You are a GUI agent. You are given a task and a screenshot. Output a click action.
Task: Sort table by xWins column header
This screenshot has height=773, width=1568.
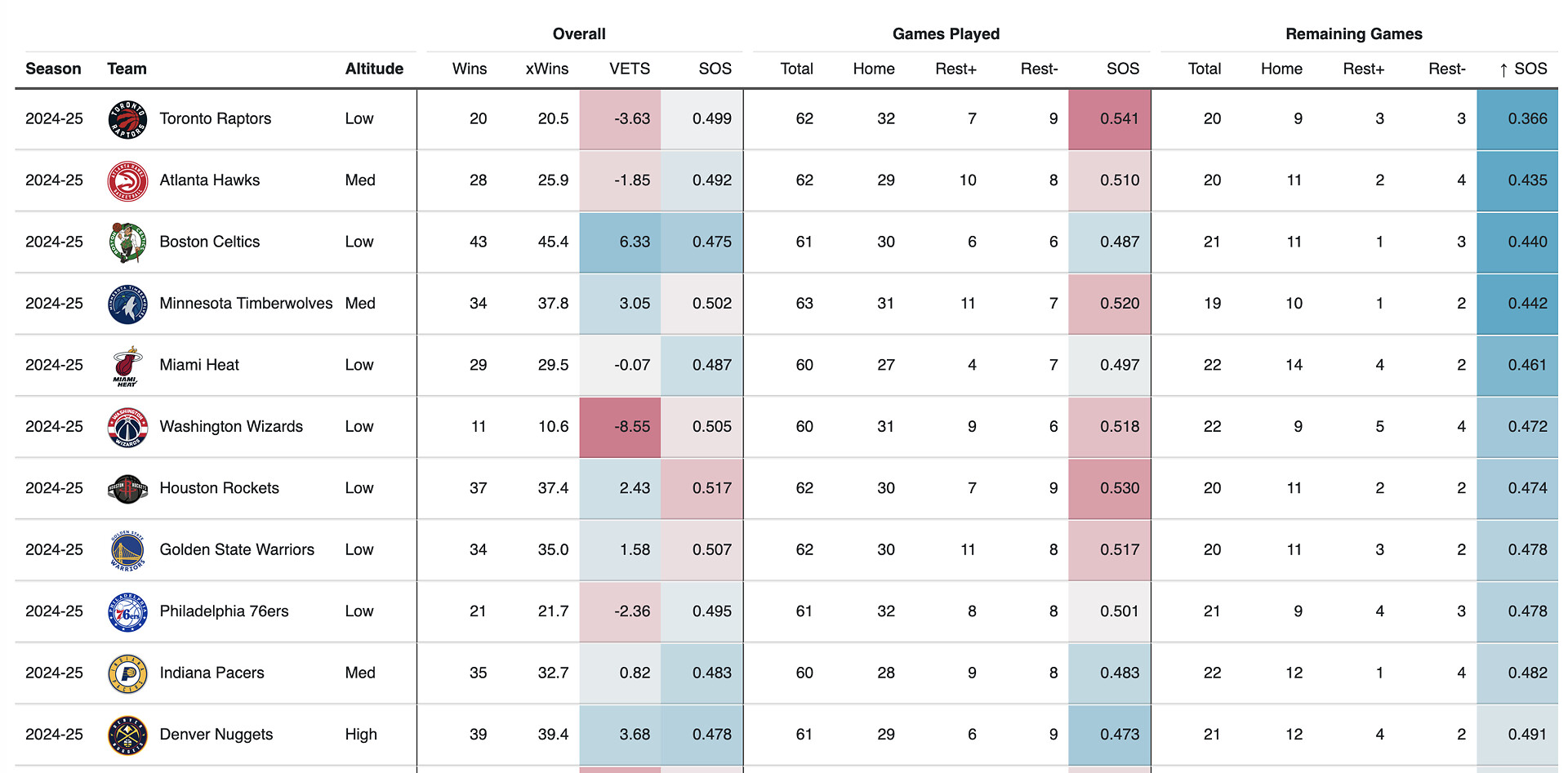(x=546, y=69)
